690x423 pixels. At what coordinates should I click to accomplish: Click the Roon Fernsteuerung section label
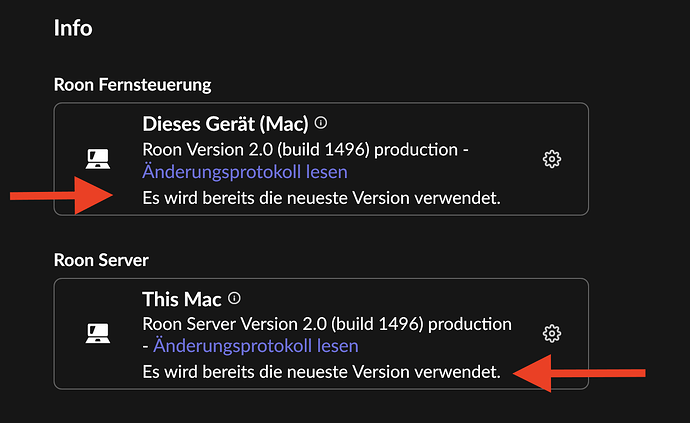(x=132, y=85)
